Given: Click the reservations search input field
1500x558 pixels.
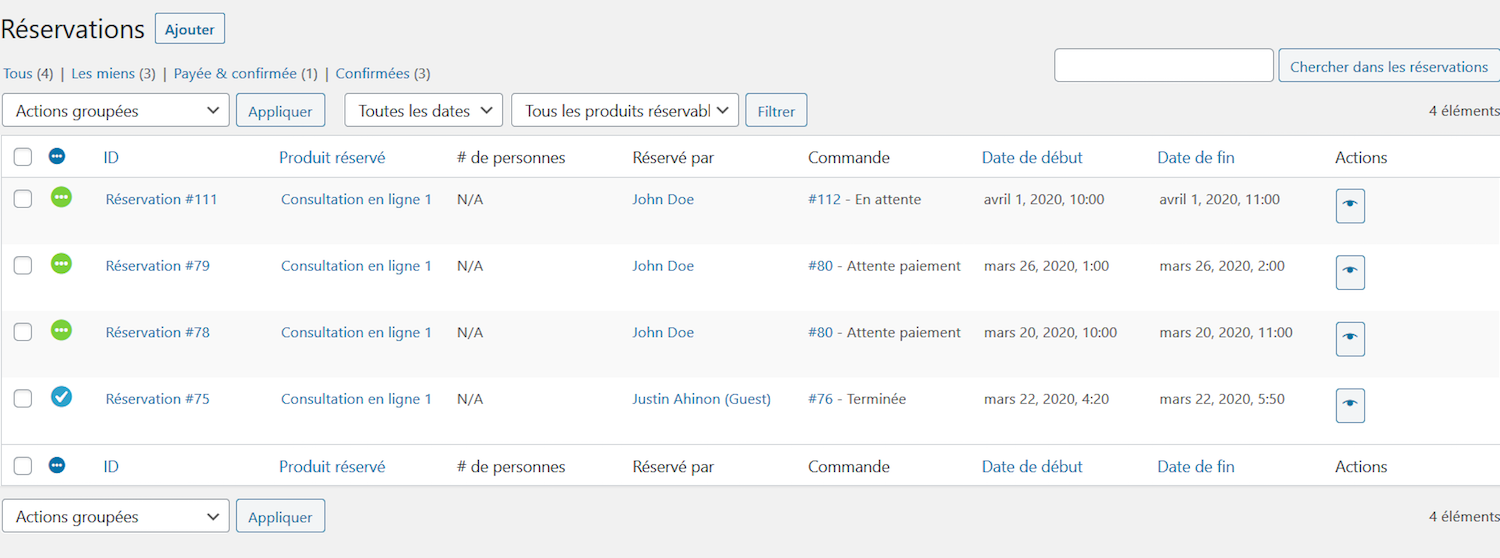Looking at the screenshot, I should (1163, 66).
